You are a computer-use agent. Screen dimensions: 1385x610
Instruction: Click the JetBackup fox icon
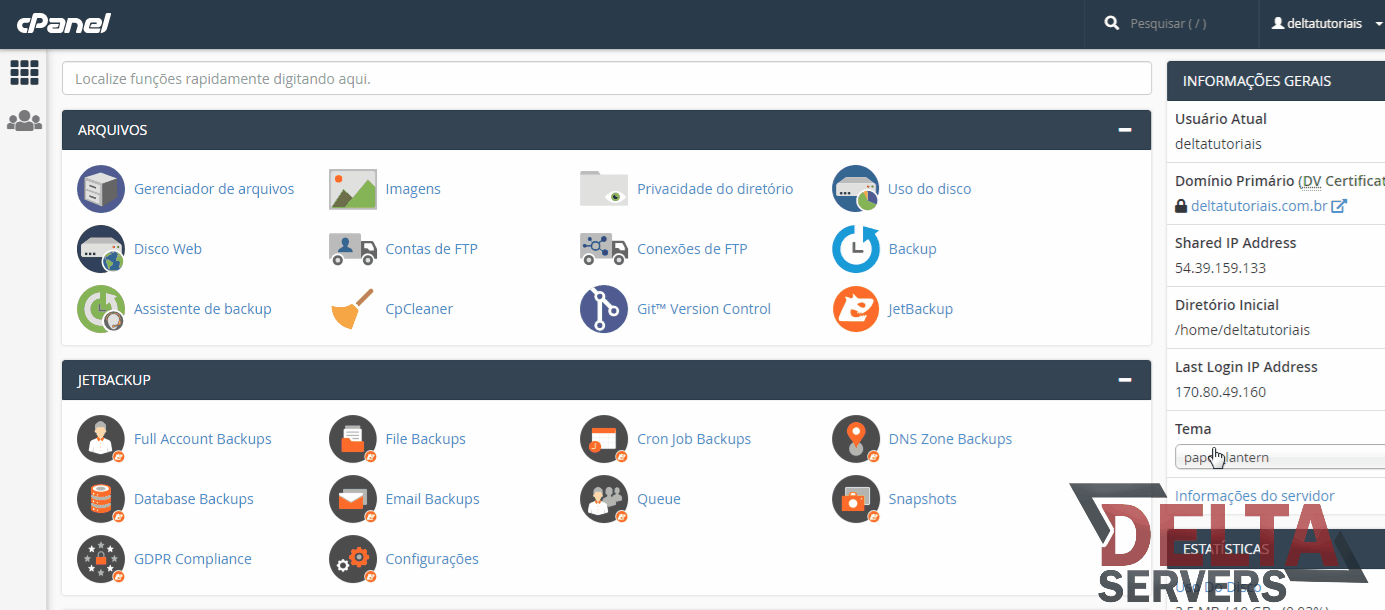pyautogui.click(x=856, y=309)
